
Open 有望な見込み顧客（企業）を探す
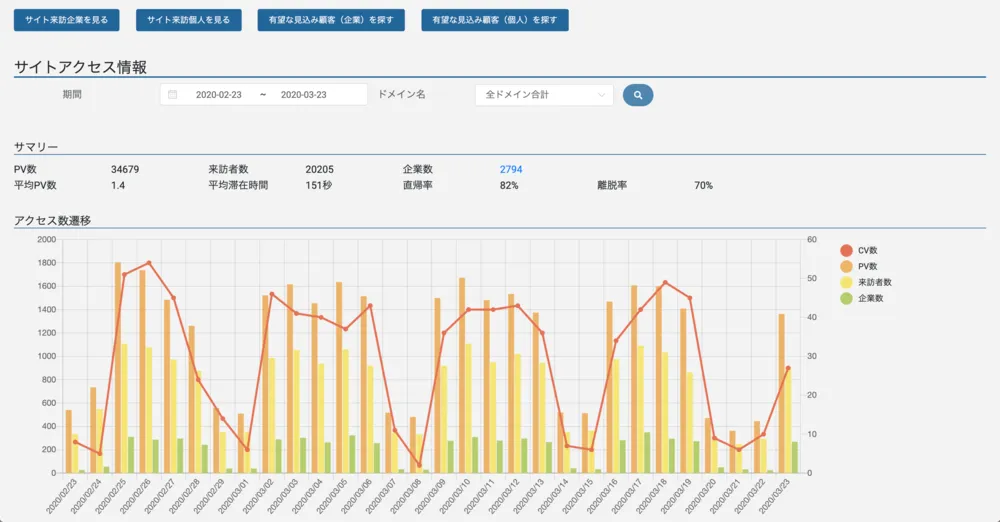[331, 20]
